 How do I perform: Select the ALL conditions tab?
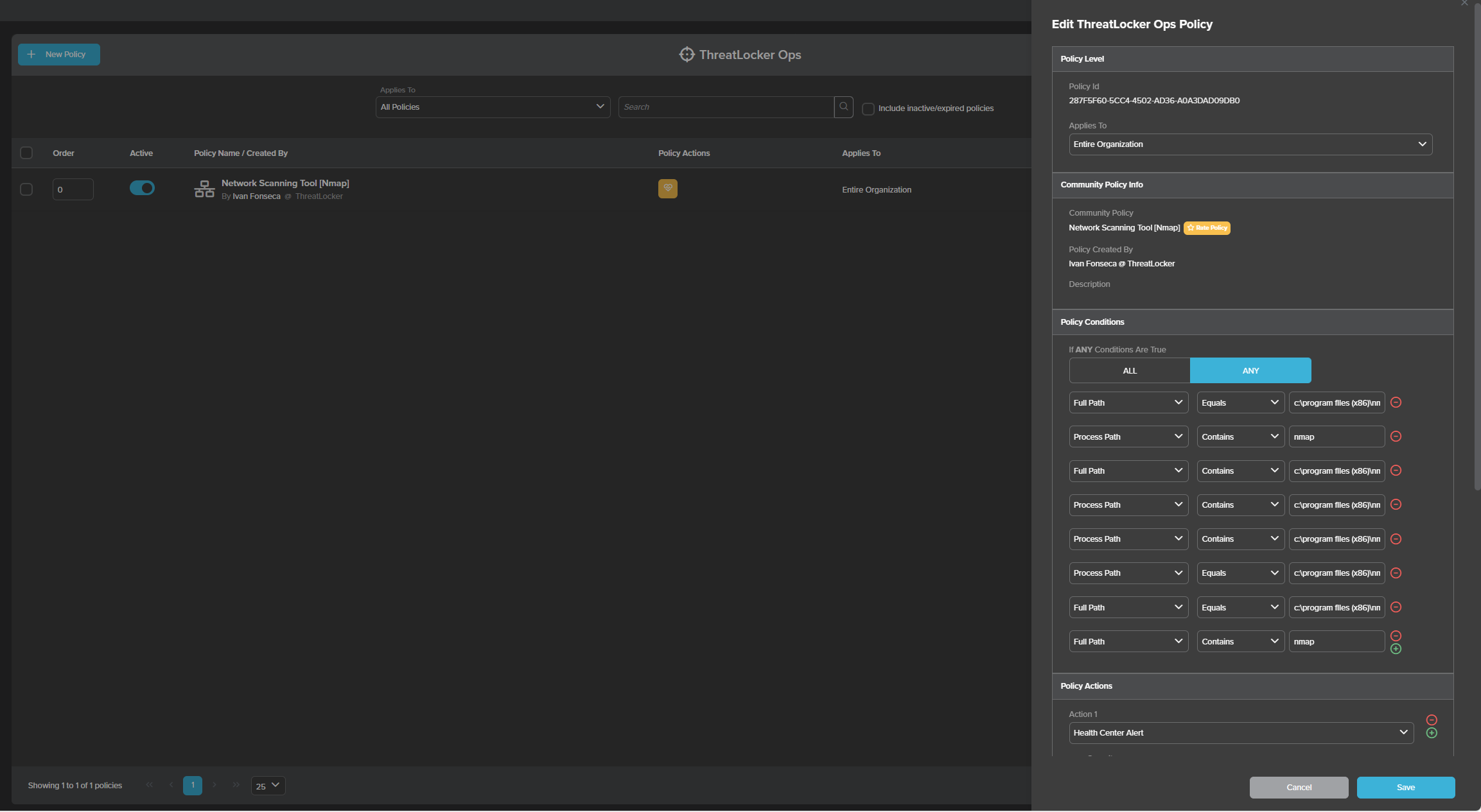point(1129,370)
